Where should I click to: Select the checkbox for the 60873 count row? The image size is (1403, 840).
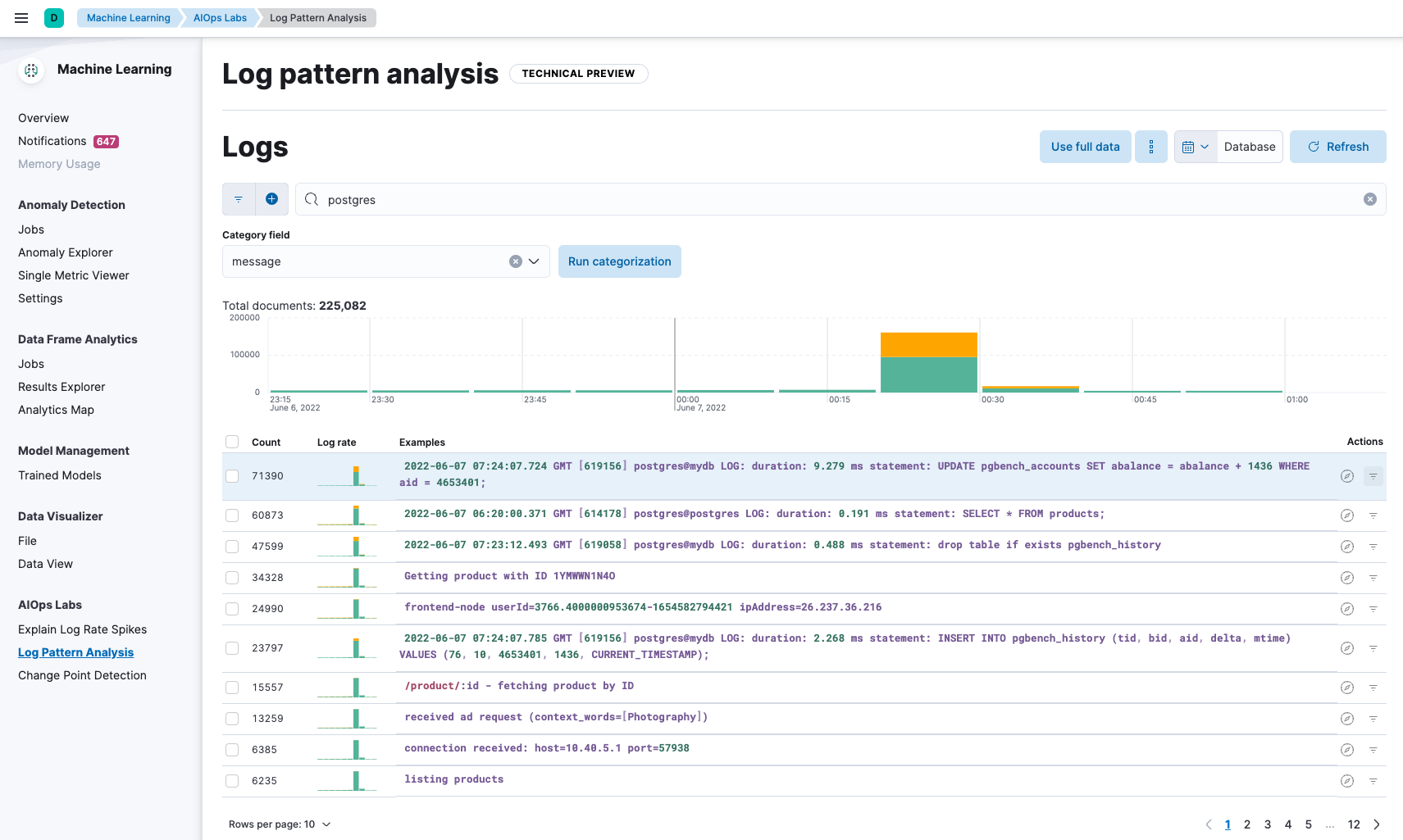(x=232, y=515)
